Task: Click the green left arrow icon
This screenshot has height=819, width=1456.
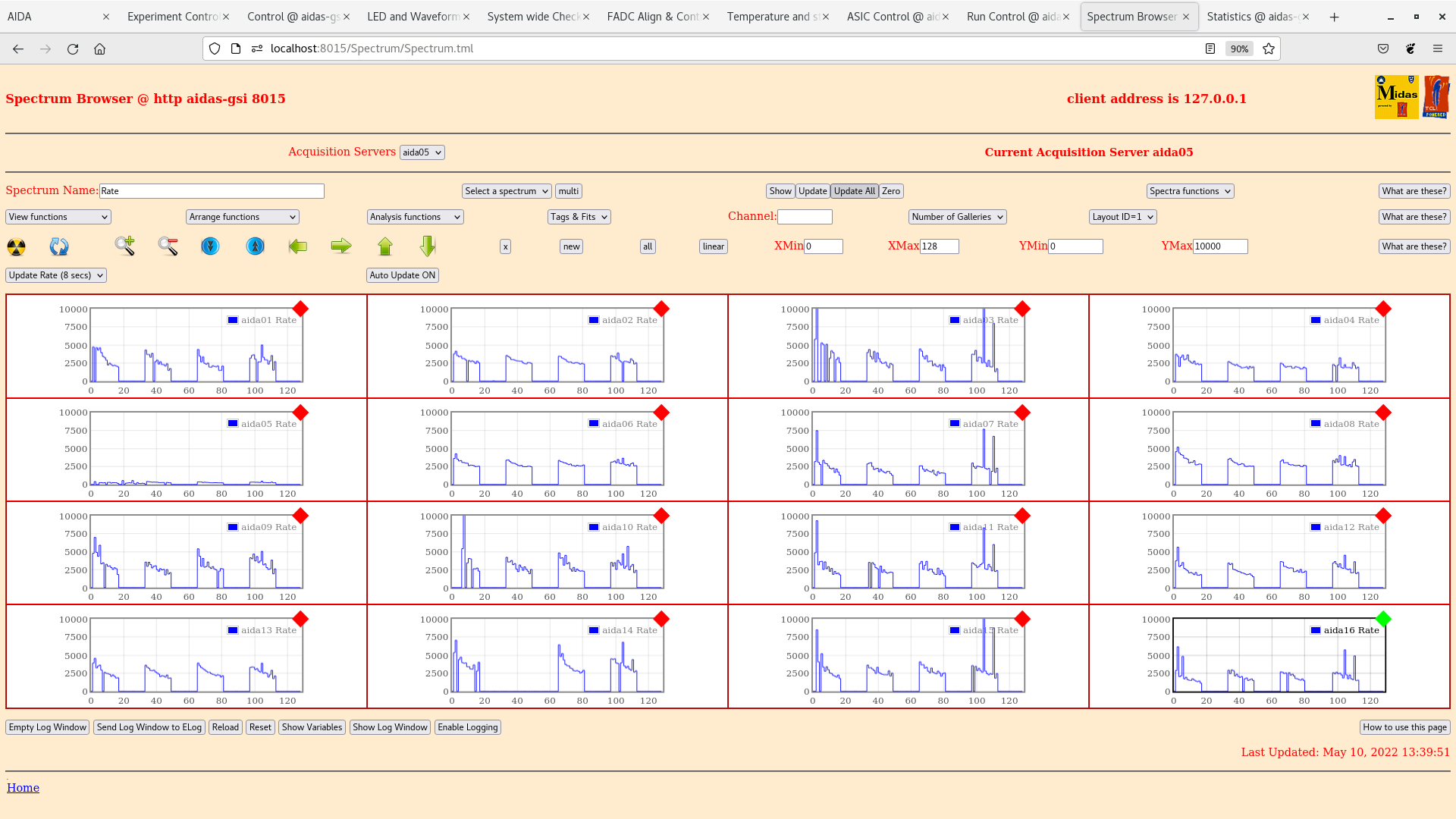Action: click(x=298, y=246)
